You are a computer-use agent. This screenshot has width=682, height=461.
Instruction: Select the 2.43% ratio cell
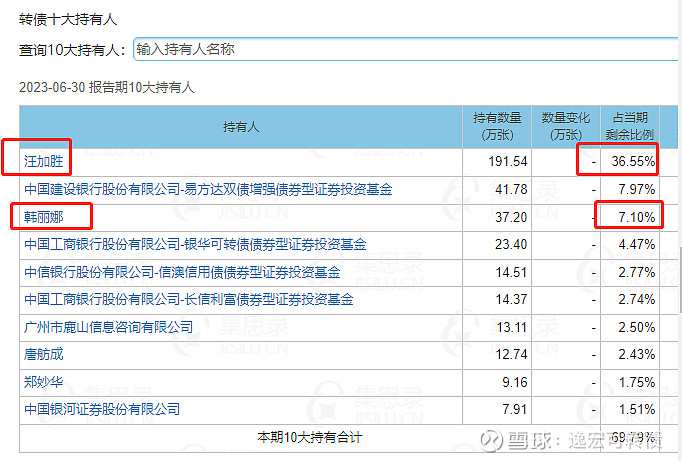[630, 355]
